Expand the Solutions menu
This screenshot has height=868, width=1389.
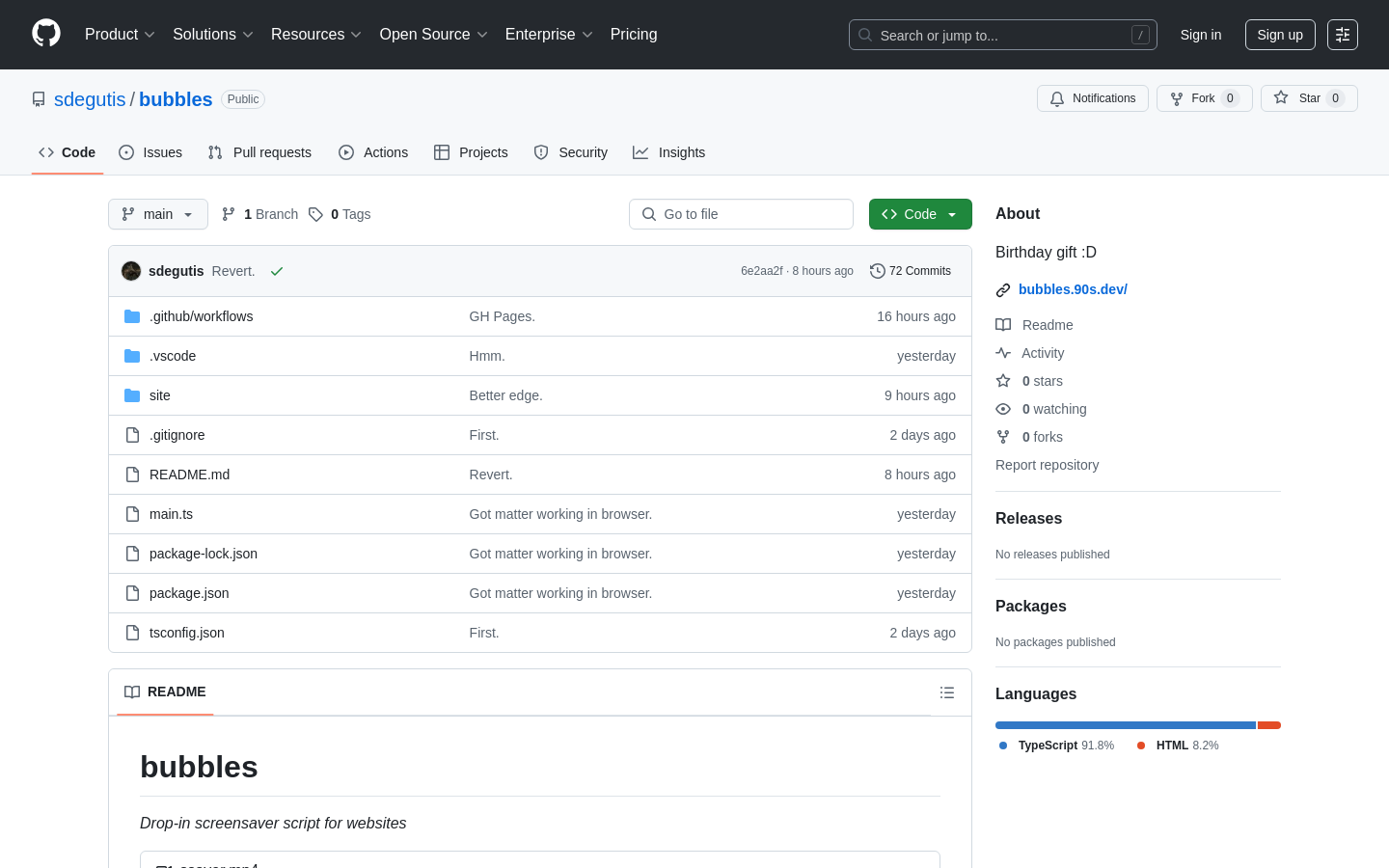212,34
